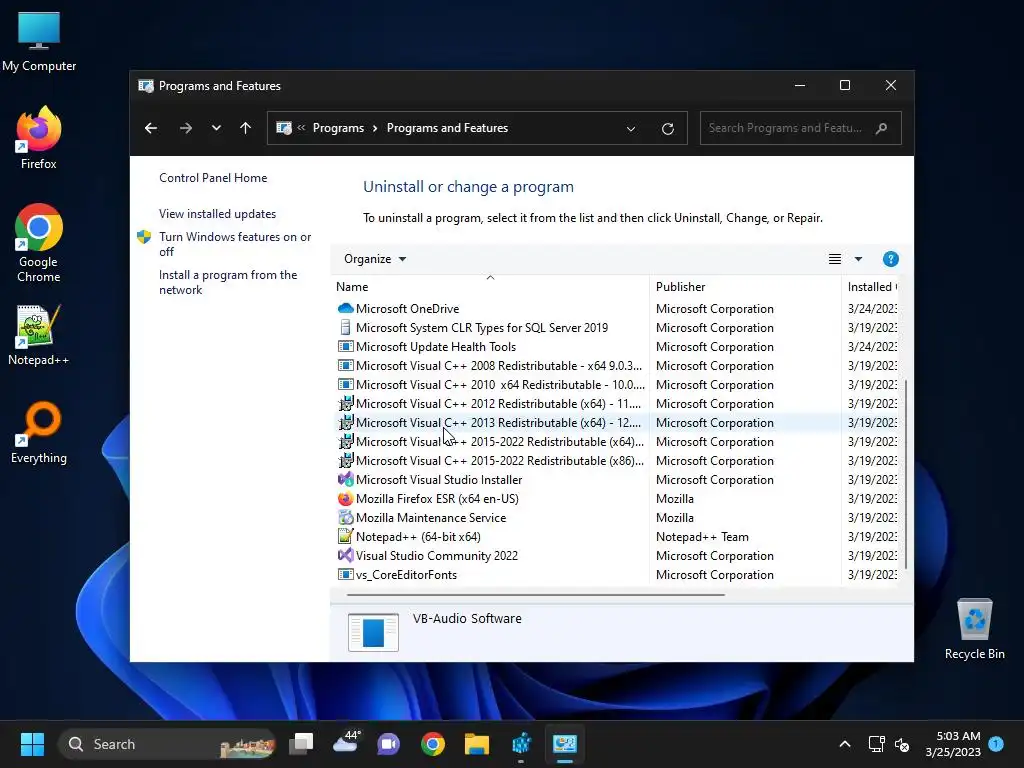The height and width of the screenshot is (768, 1024).
Task: Click the magnifier icon in search box
Action: pyautogui.click(x=882, y=128)
